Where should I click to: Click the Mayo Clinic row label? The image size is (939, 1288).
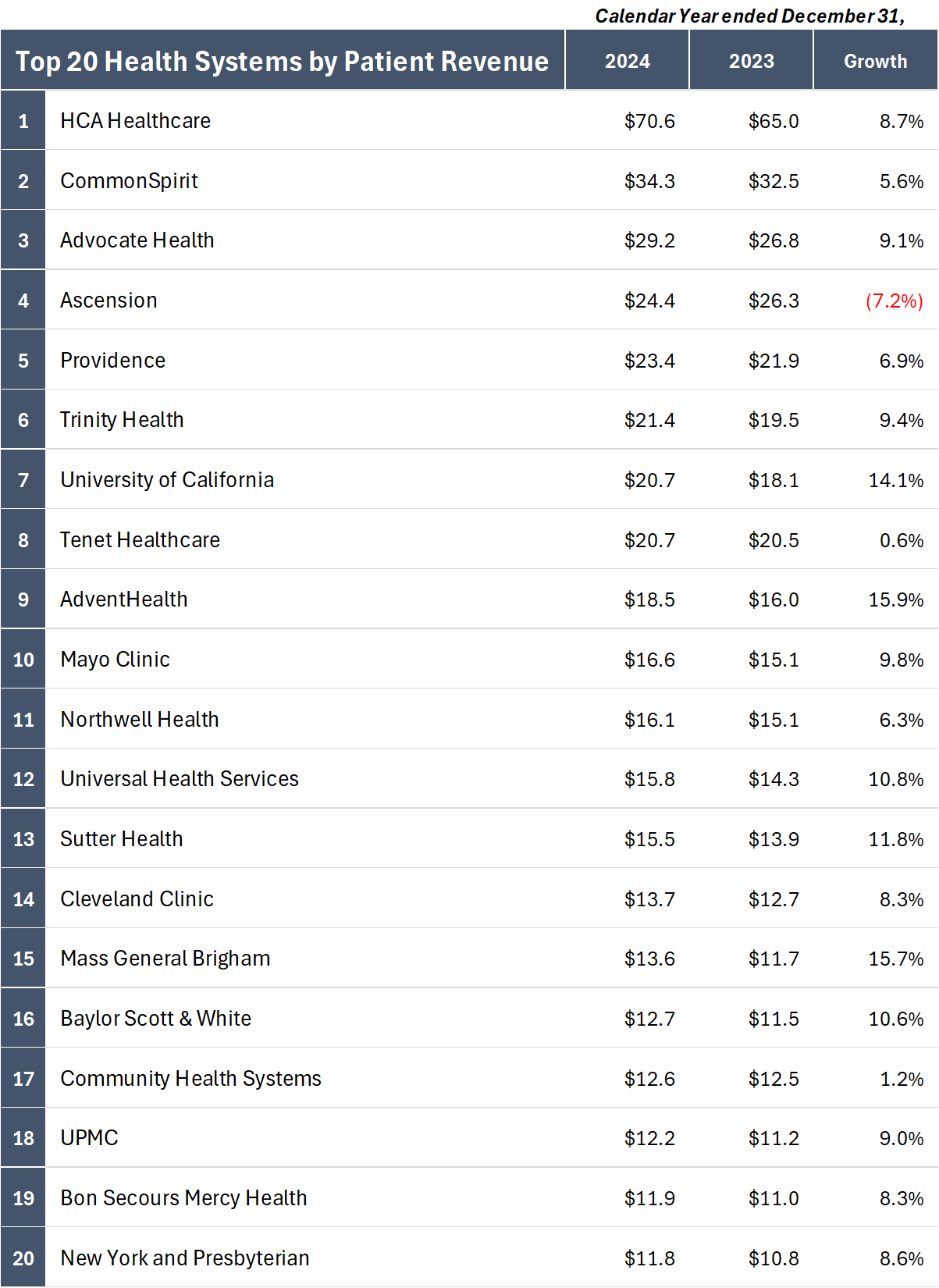pyautogui.click(x=115, y=660)
